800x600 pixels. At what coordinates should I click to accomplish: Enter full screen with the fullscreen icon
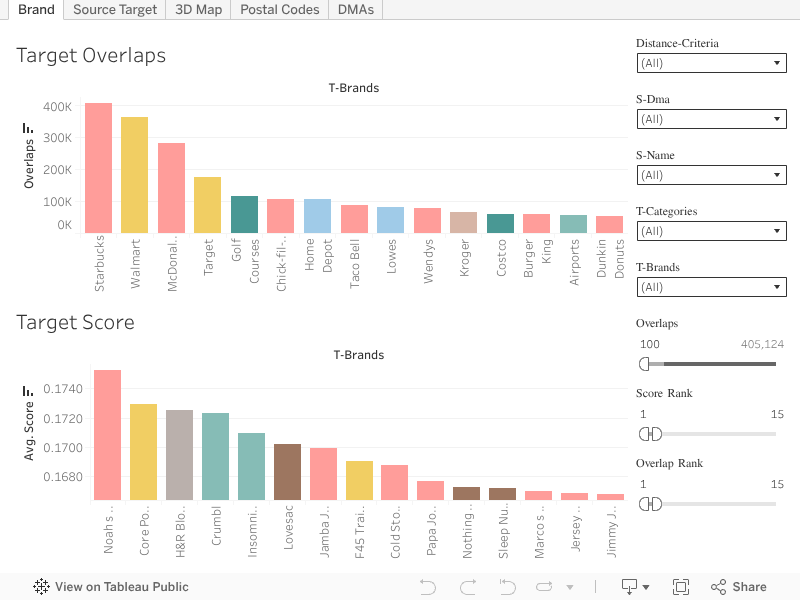(x=681, y=587)
